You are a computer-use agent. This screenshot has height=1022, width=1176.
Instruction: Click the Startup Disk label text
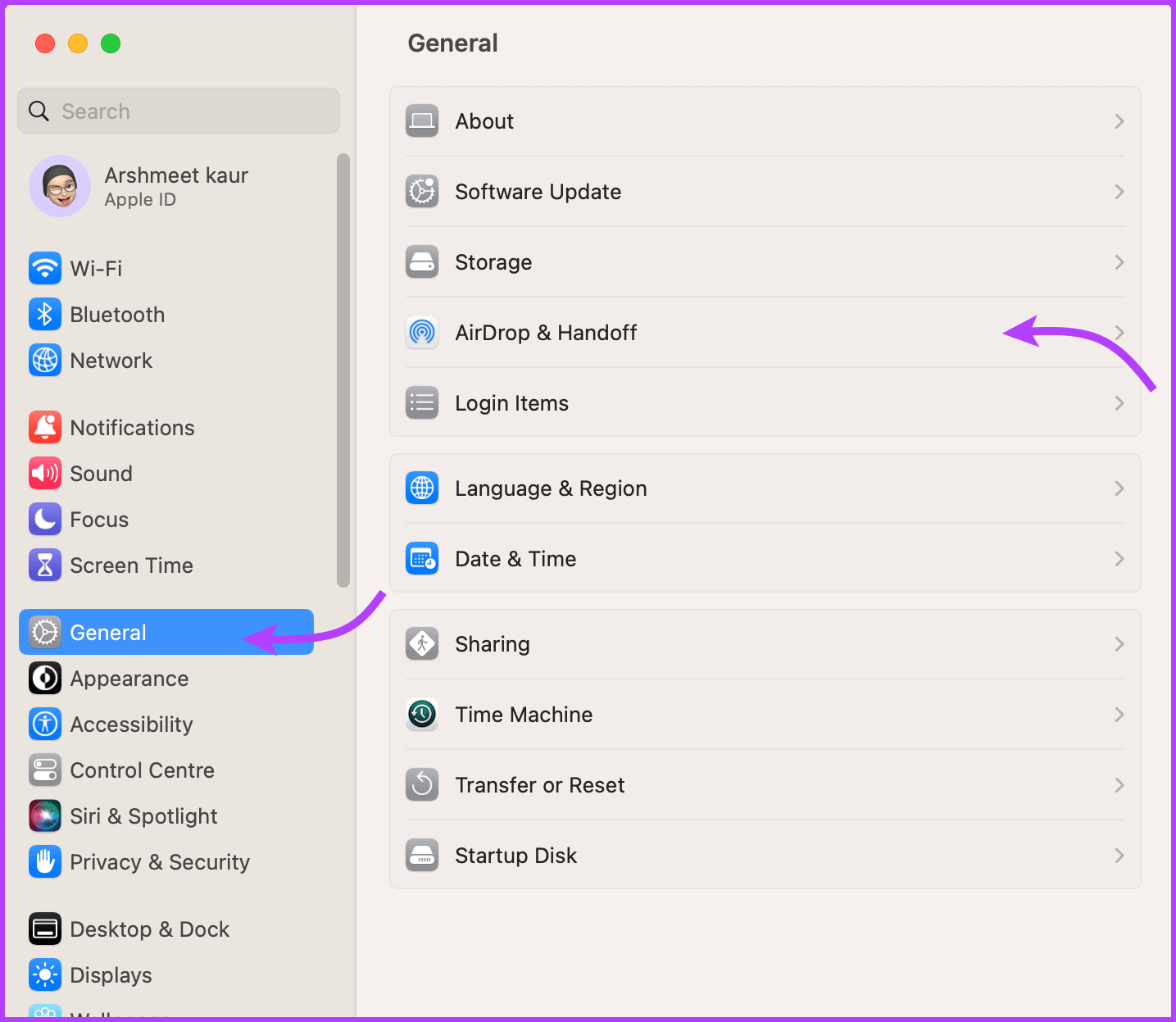[x=516, y=856]
